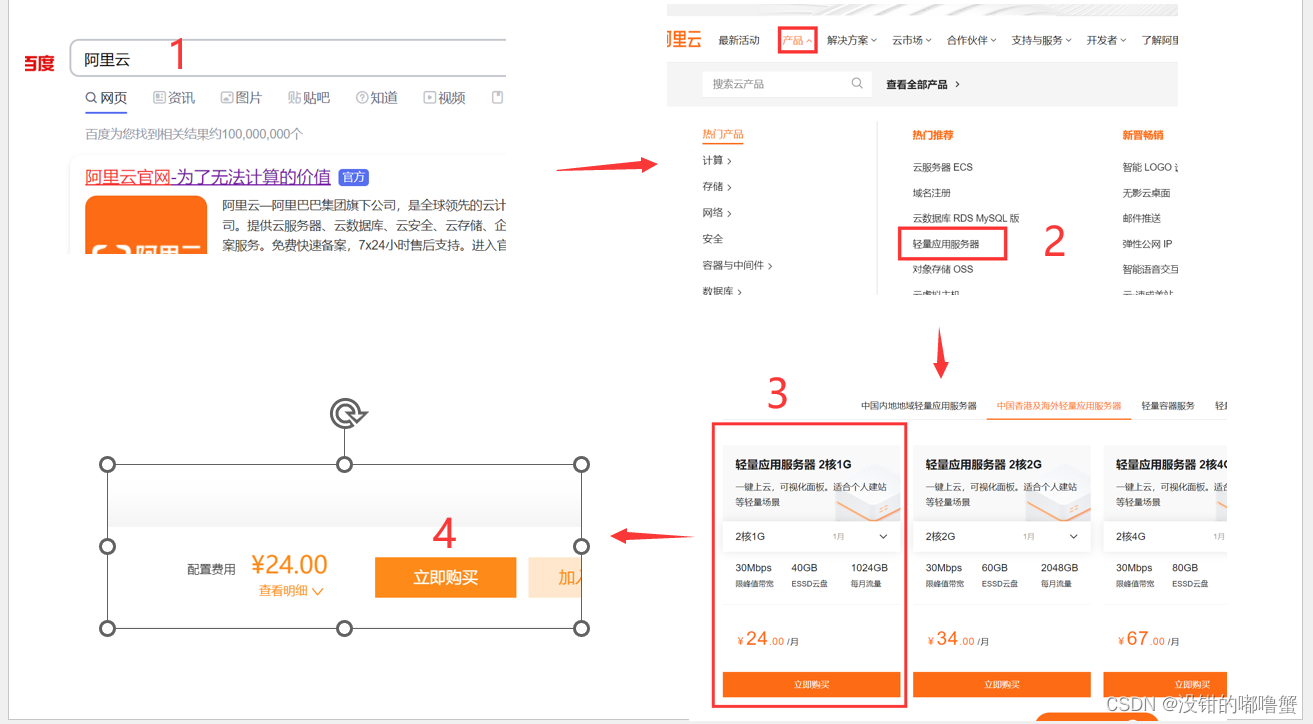Image resolution: width=1313 pixels, height=724 pixels.
Task: Click the 官方 badge beside the result title
Action: 354,177
